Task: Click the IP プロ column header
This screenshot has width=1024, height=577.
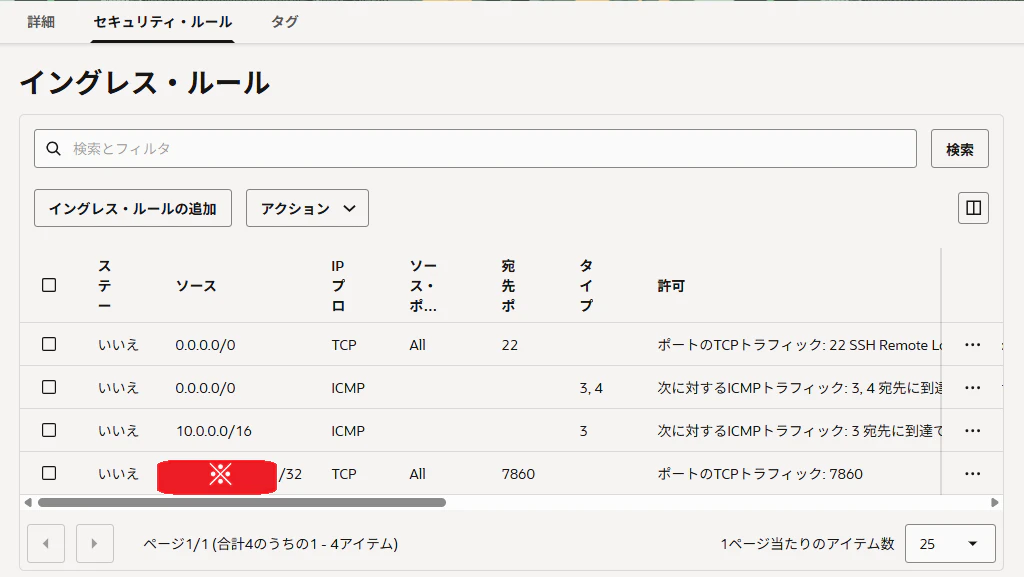Action: pyautogui.click(x=338, y=286)
